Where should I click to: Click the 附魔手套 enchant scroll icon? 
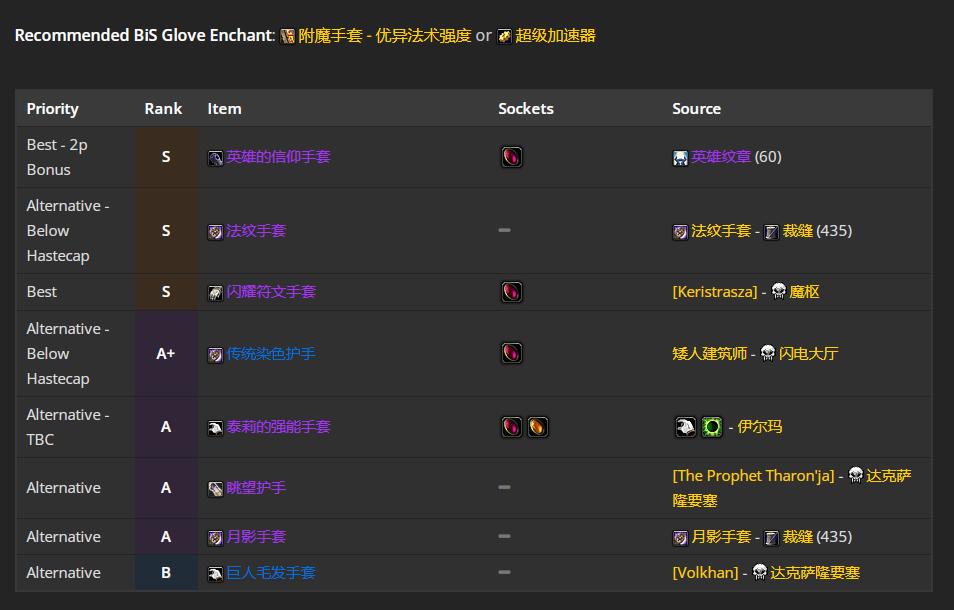[288, 36]
